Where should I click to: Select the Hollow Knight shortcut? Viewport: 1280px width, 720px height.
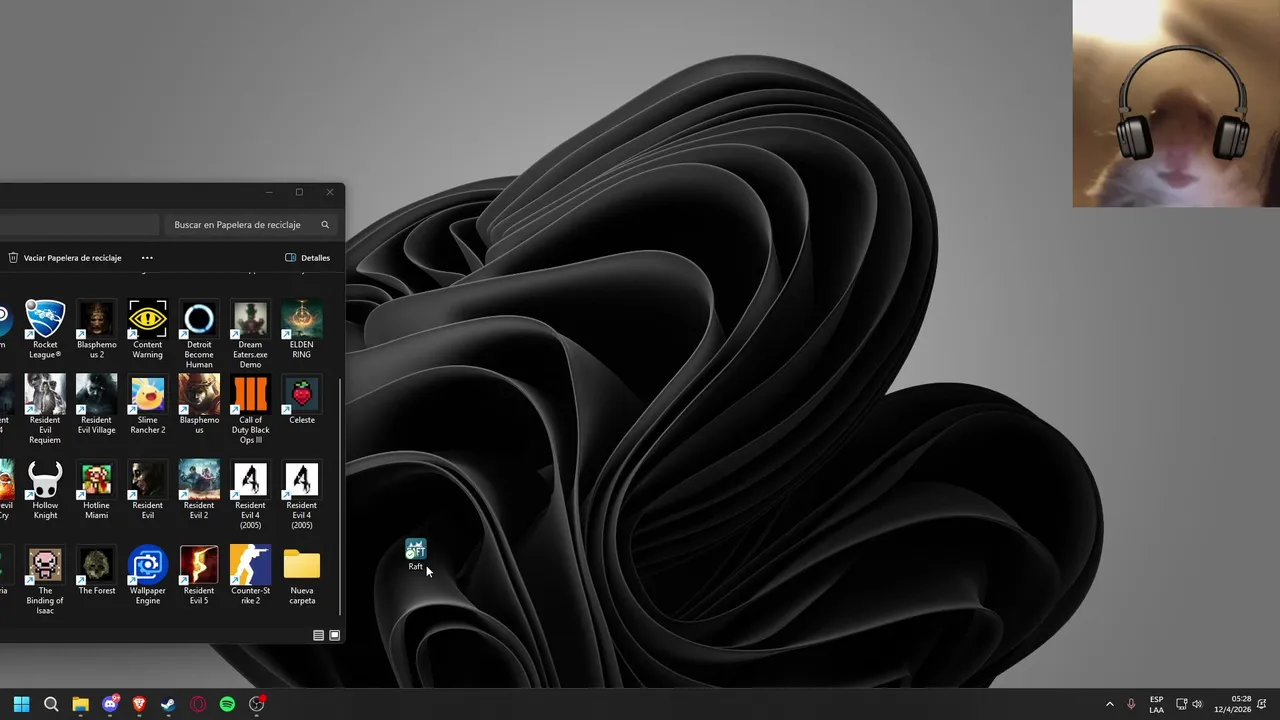(x=45, y=490)
